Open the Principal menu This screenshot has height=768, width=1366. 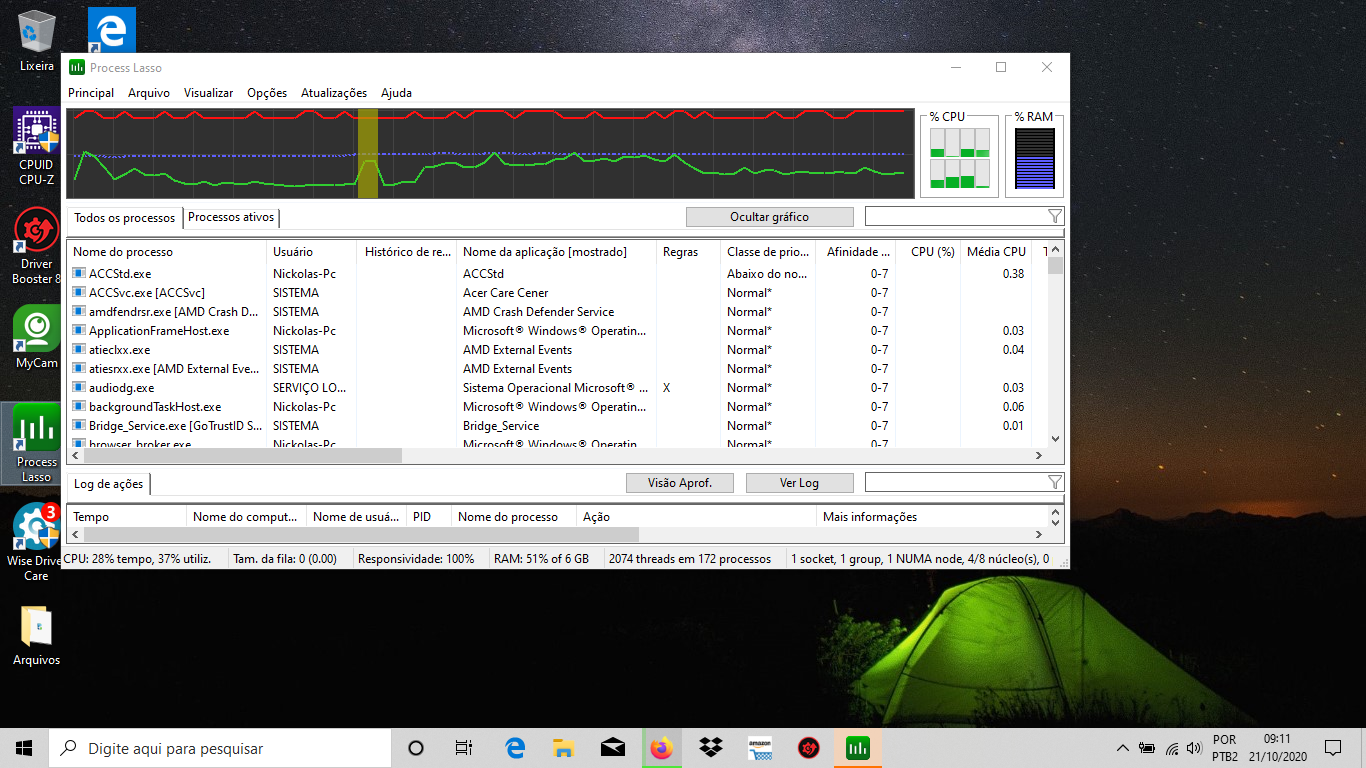pos(91,93)
